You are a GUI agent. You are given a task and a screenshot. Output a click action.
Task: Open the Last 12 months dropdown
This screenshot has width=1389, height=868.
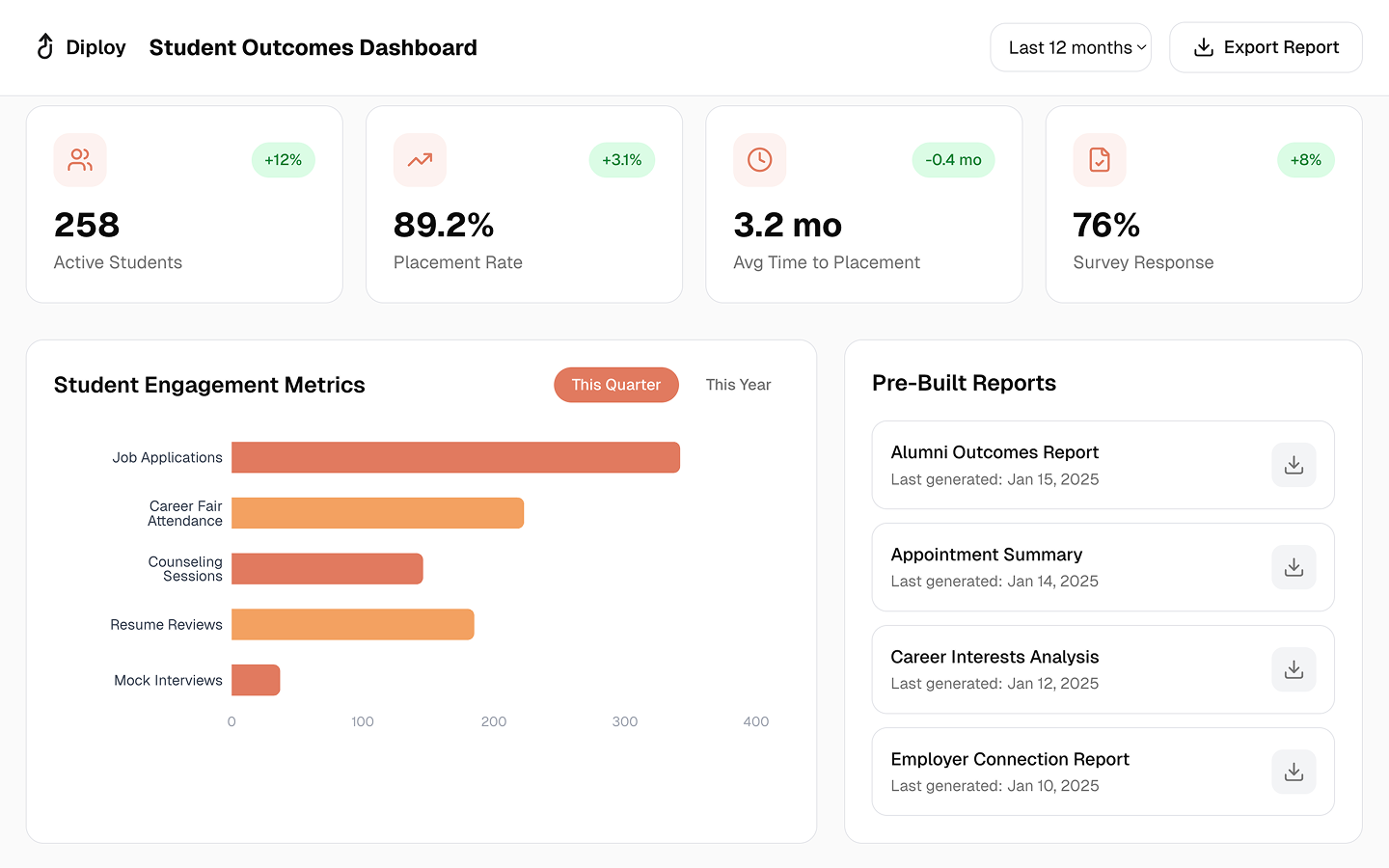coord(1071,46)
